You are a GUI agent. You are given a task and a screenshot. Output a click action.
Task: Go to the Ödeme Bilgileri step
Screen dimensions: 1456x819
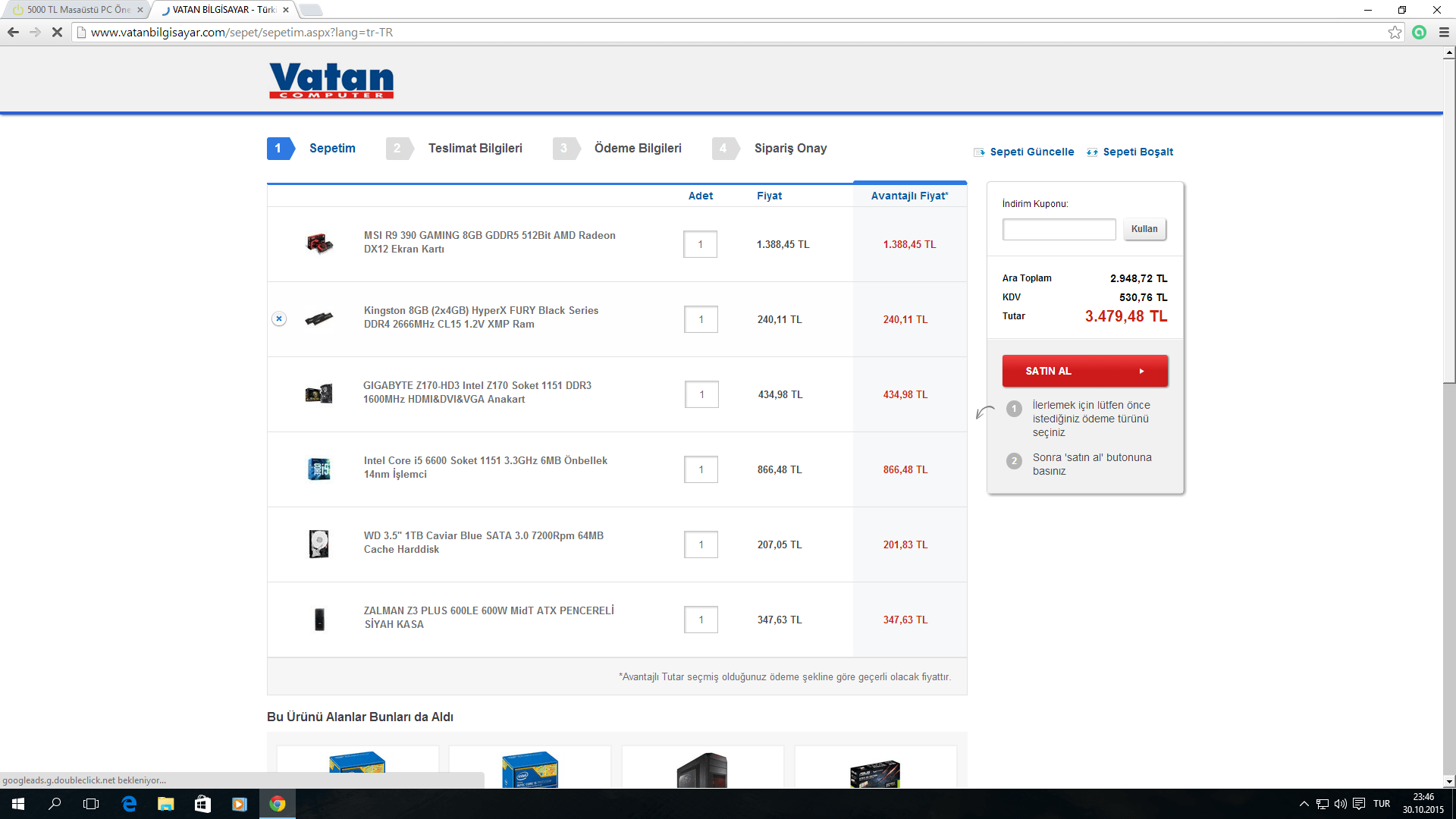tap(637, 148)
